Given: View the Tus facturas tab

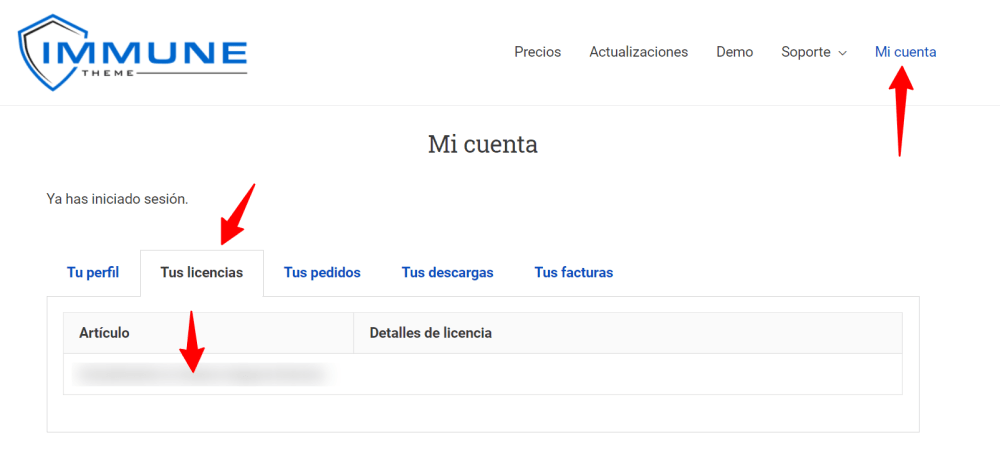Looking at the screenshot, I should coord(573,272).
